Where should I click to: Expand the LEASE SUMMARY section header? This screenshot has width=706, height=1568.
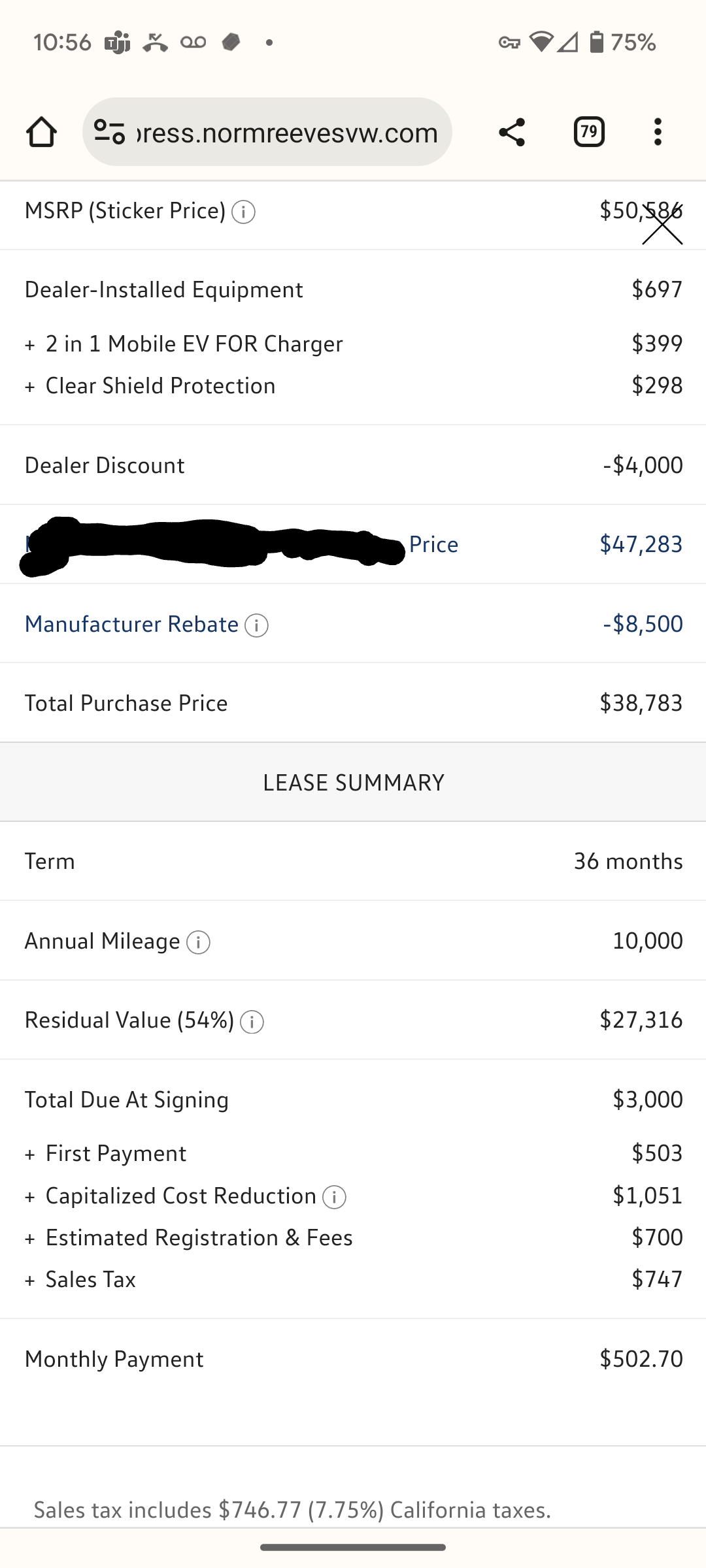353,781
